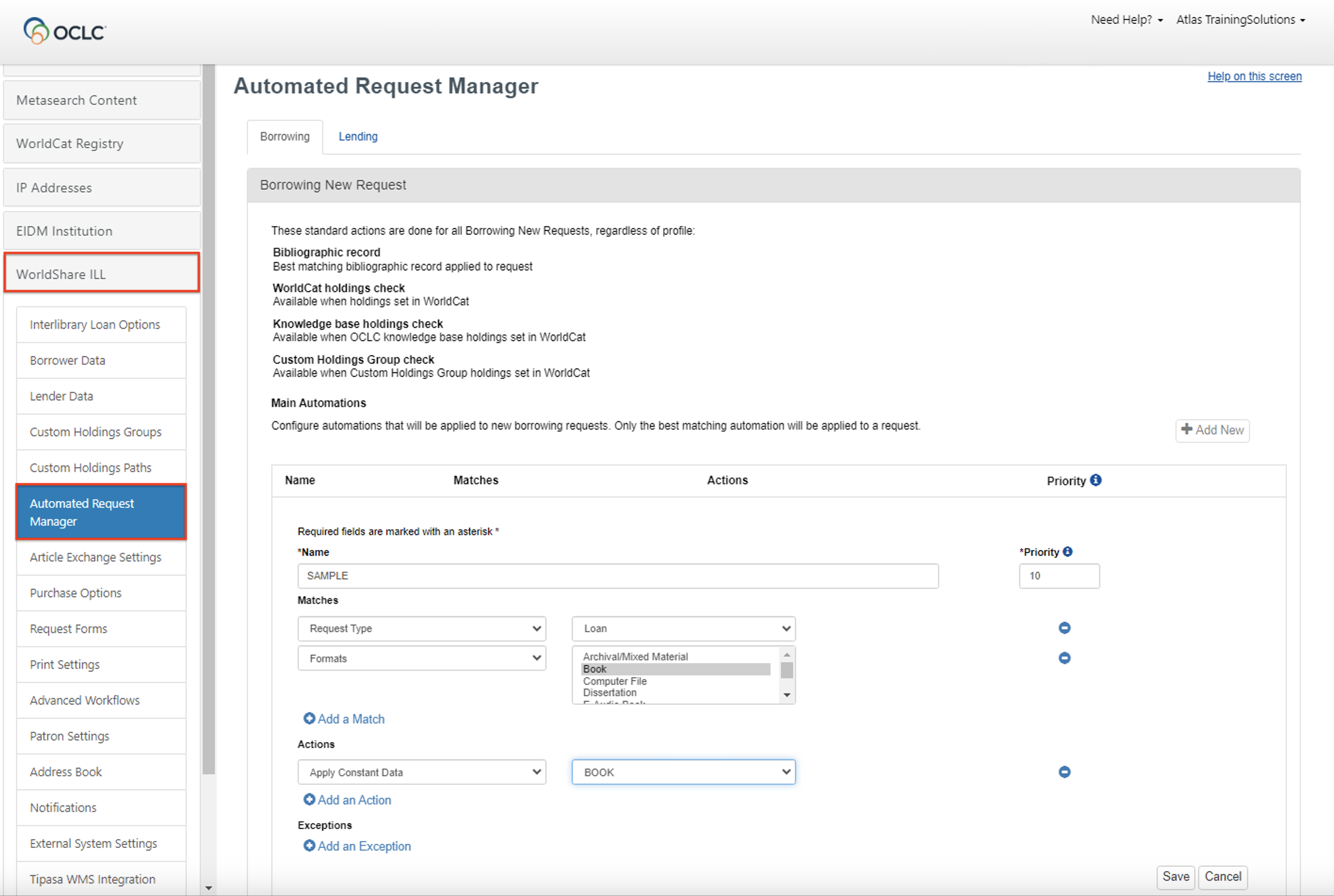Click info icon beside Priority column header
1334x896 pixels.
tap(1095, 480)
